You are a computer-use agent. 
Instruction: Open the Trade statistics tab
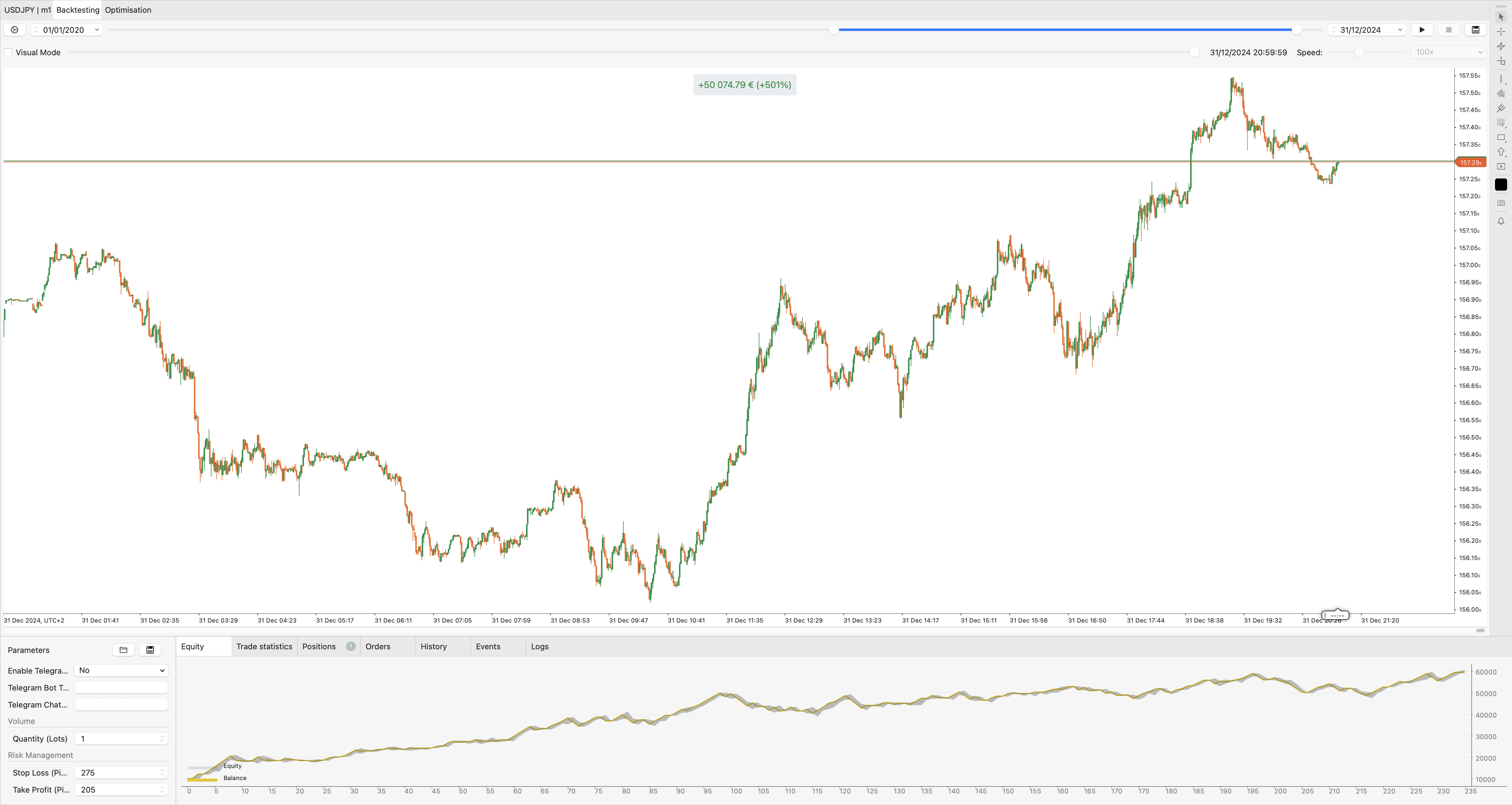coord(264,647)
